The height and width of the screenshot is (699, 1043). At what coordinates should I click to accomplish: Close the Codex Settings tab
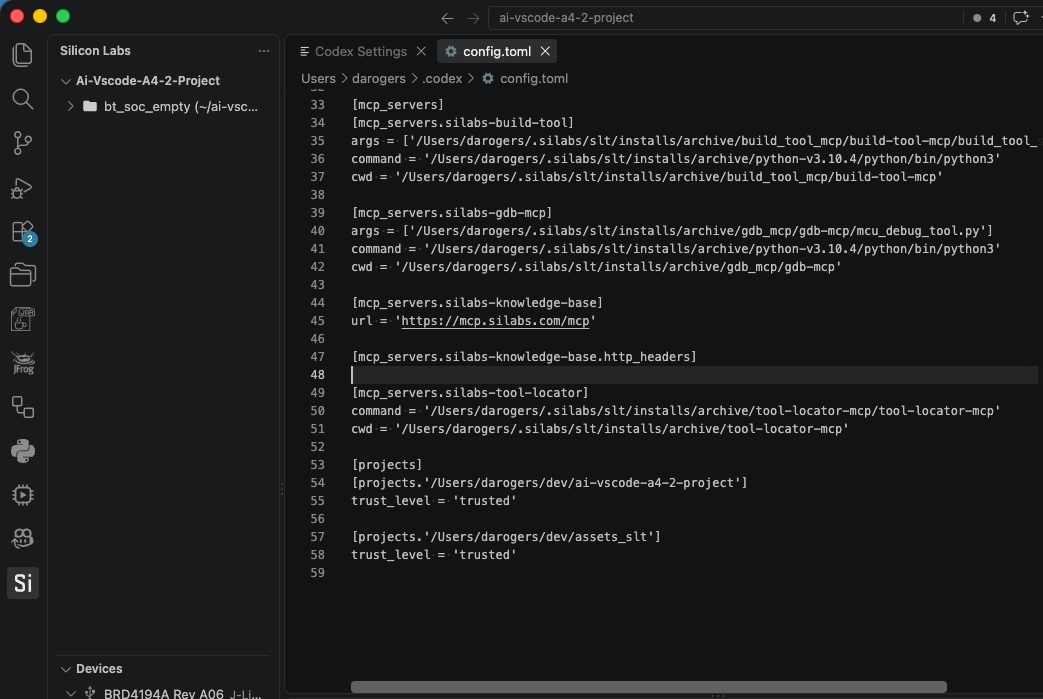pyautogui.click(x=421, y=51)
